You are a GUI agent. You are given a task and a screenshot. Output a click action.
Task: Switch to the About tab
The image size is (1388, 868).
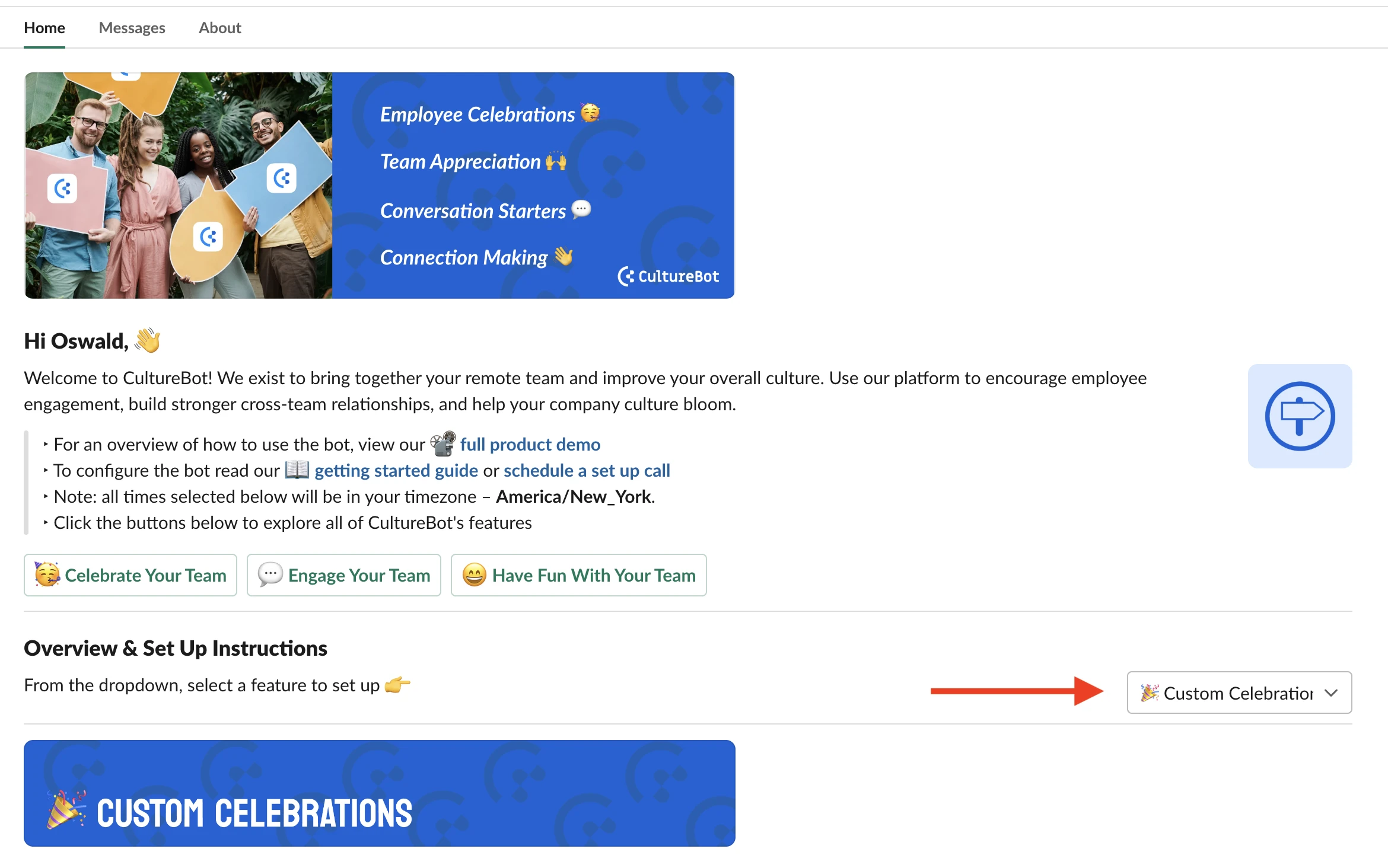[220, 27]
